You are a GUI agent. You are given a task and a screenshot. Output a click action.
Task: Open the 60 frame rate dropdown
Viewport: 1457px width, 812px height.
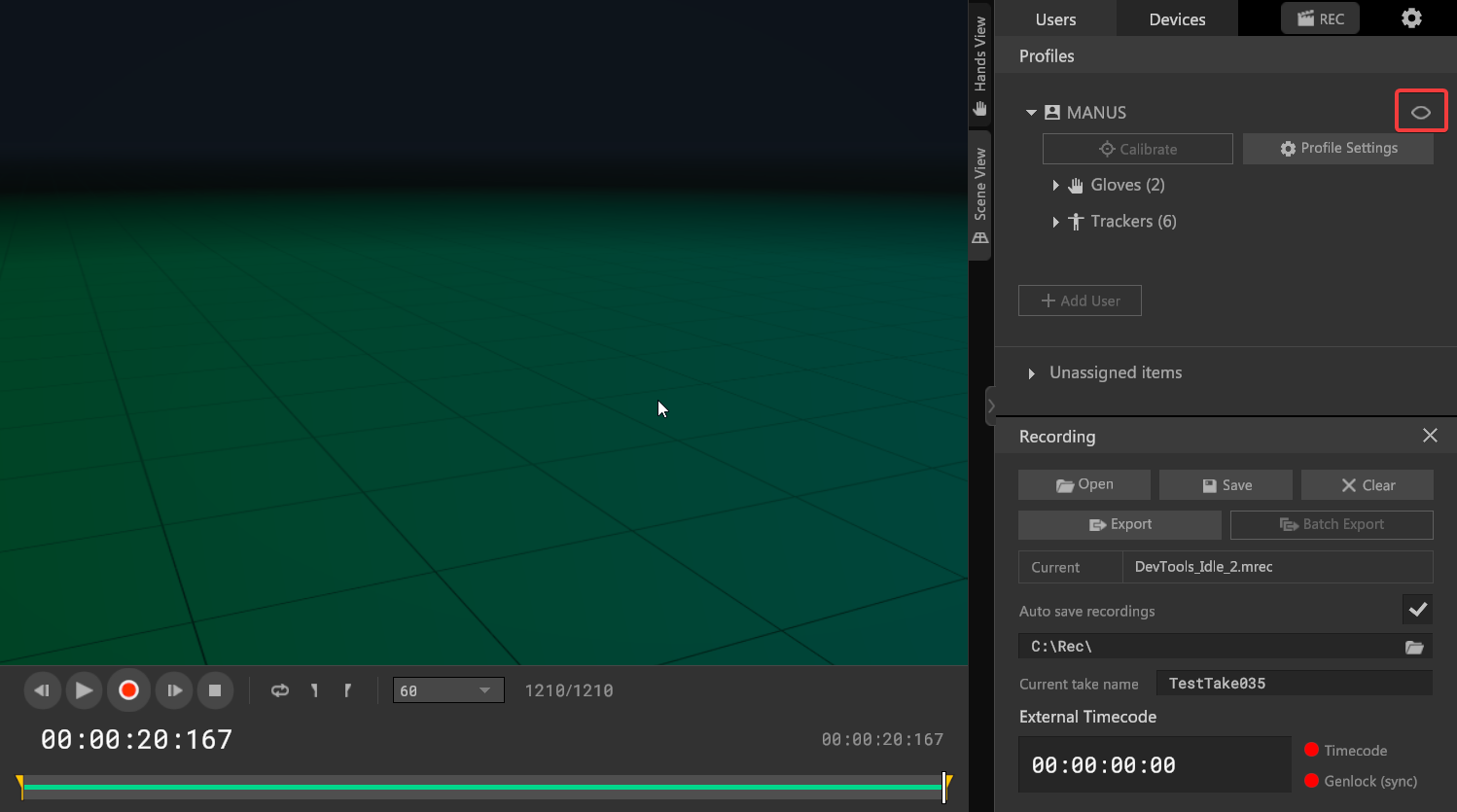448,690
